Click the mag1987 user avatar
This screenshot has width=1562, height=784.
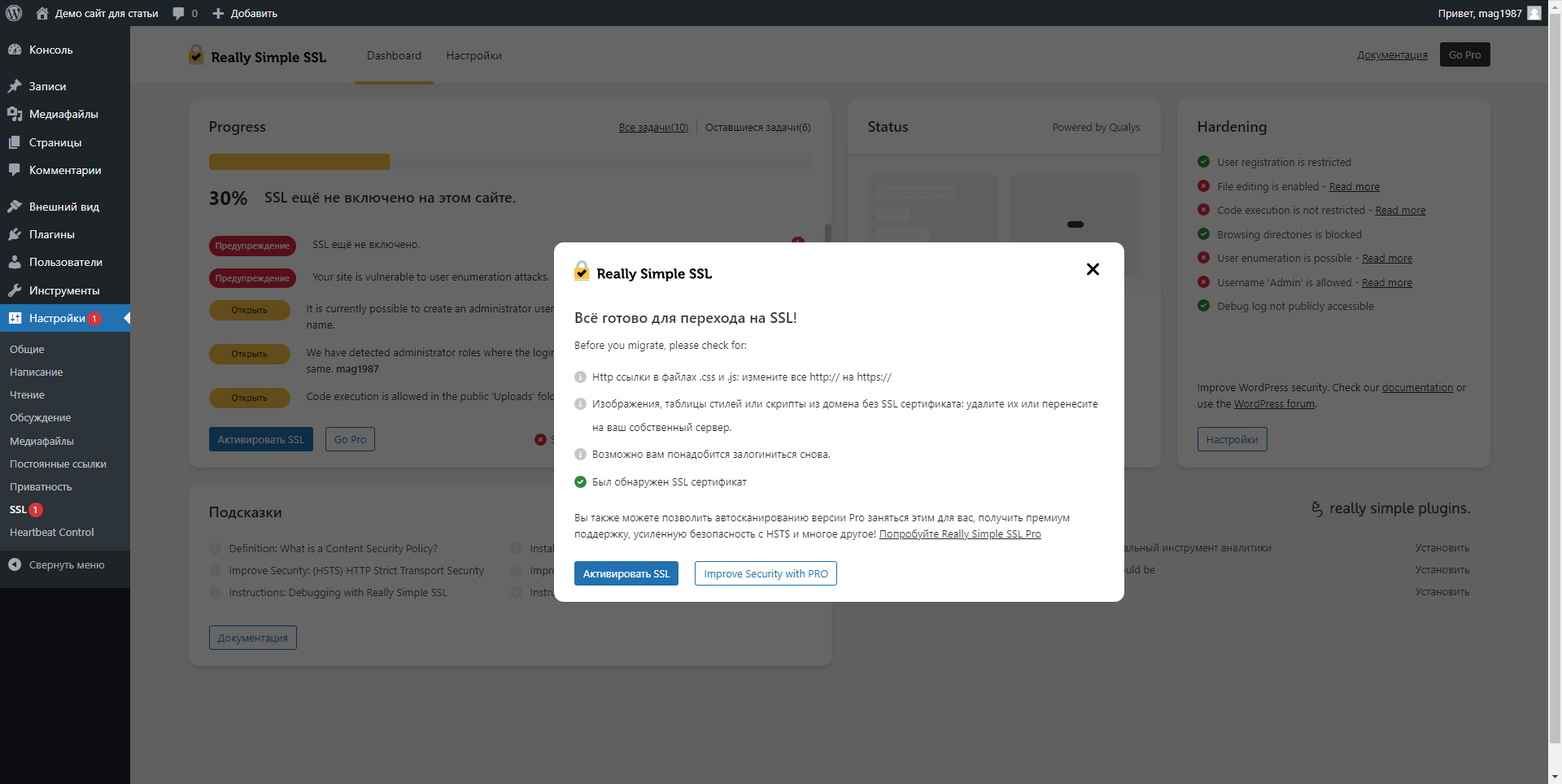click(1534, 13)
